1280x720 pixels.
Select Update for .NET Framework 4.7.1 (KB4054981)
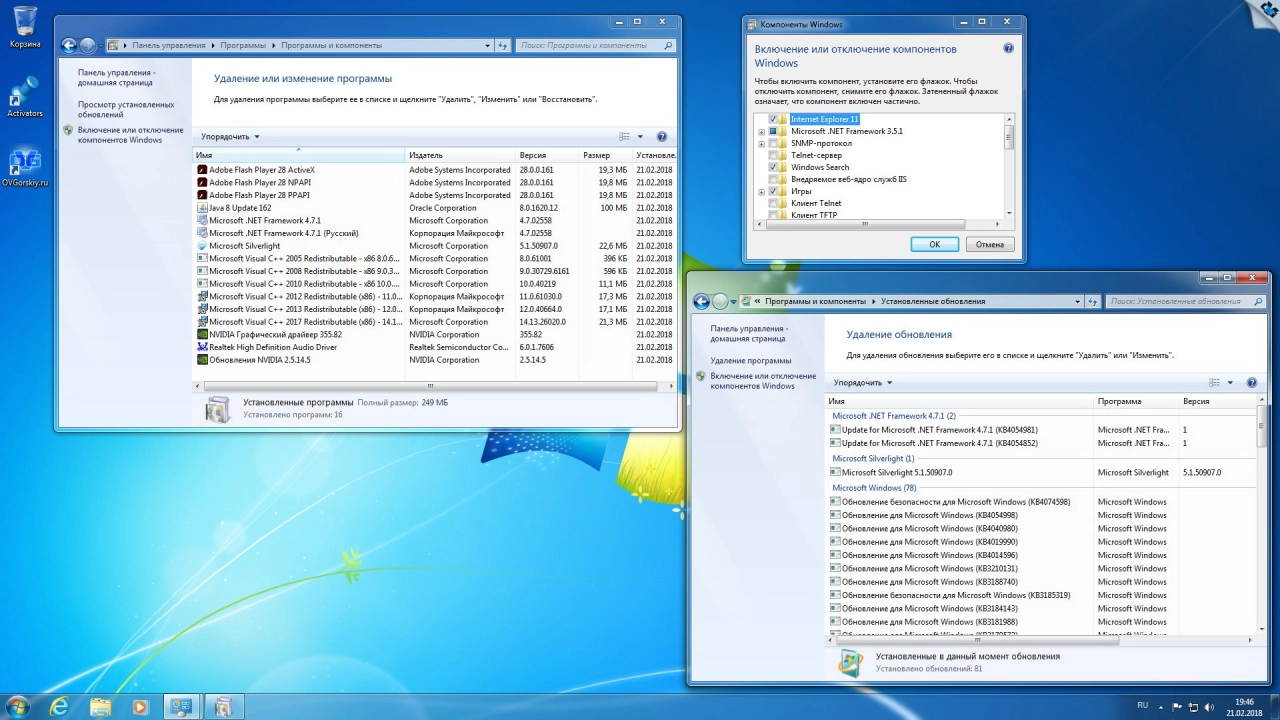(x=1042, y=429)
